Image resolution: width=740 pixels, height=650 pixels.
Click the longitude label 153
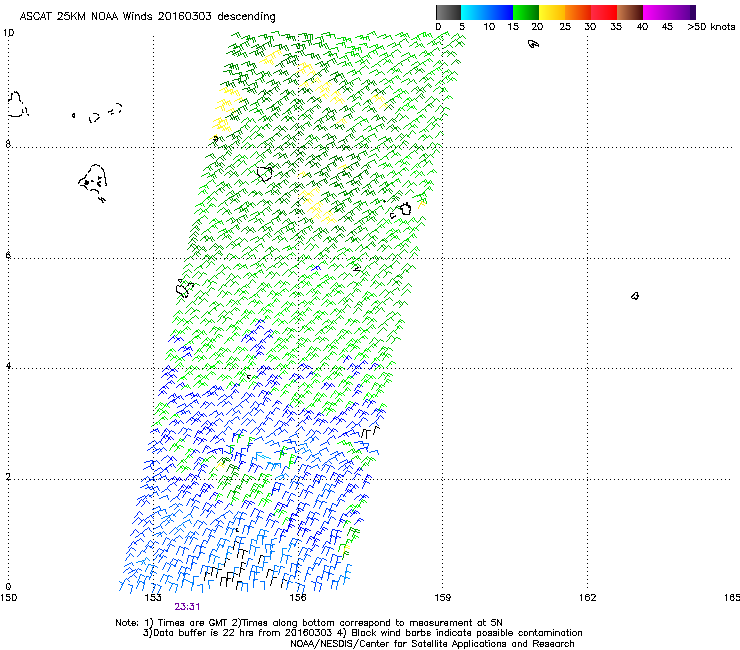pyautogui.click(x=153, y=598)
